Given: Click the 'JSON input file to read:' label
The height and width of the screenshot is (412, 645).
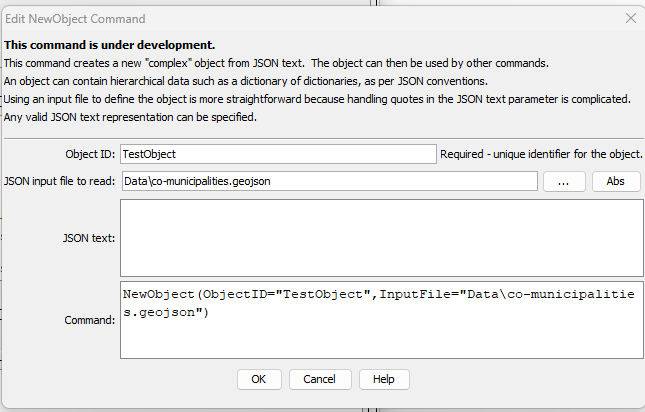Looking at the screenshot, I should 60,181.
